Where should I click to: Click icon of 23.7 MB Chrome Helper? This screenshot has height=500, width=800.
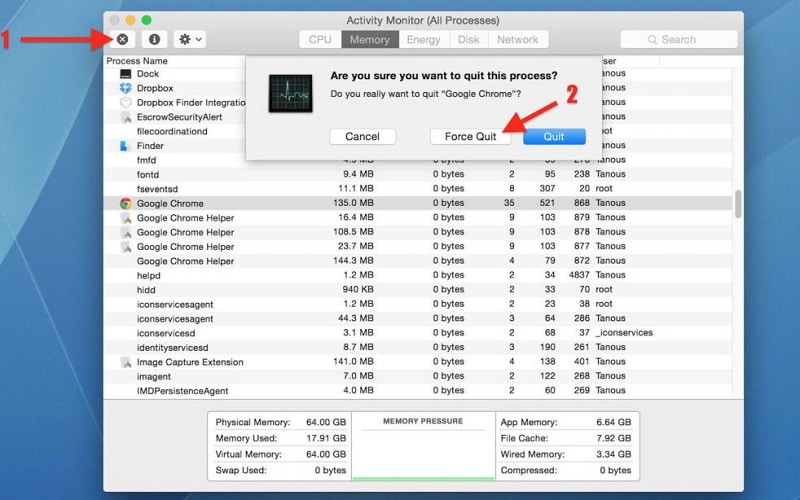pyautogui.click(x=126, y=246)
